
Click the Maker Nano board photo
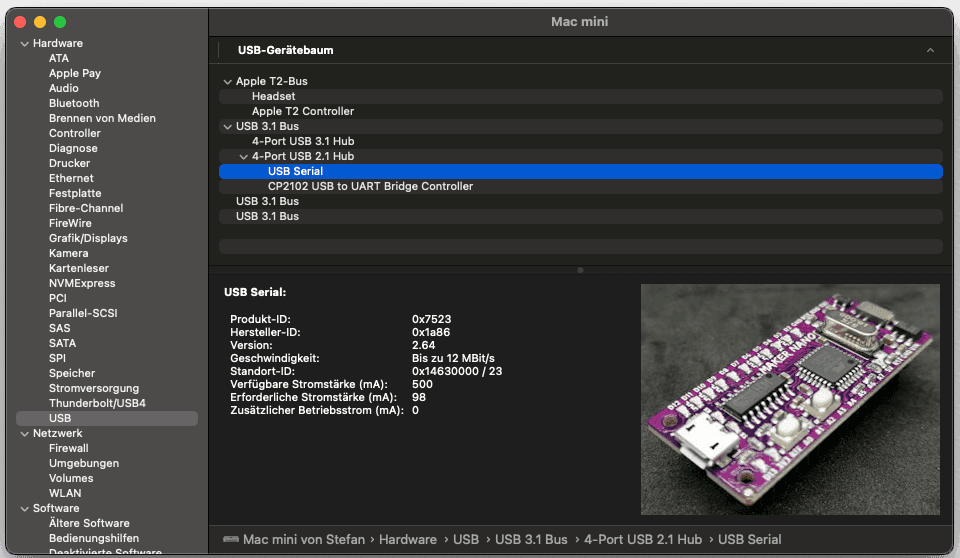tap(790, 399)
